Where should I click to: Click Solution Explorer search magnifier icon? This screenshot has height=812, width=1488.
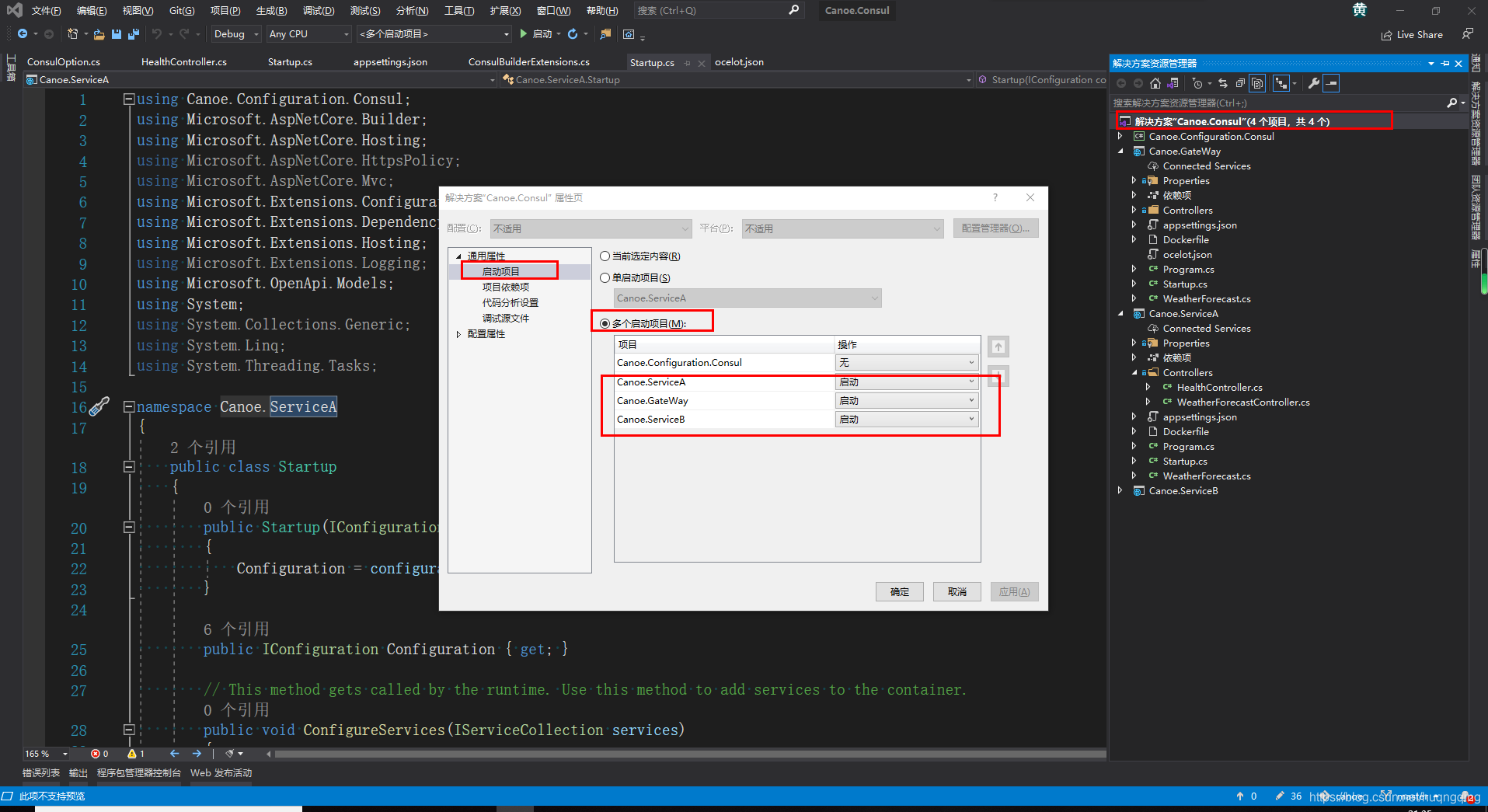pos(1451,103)
